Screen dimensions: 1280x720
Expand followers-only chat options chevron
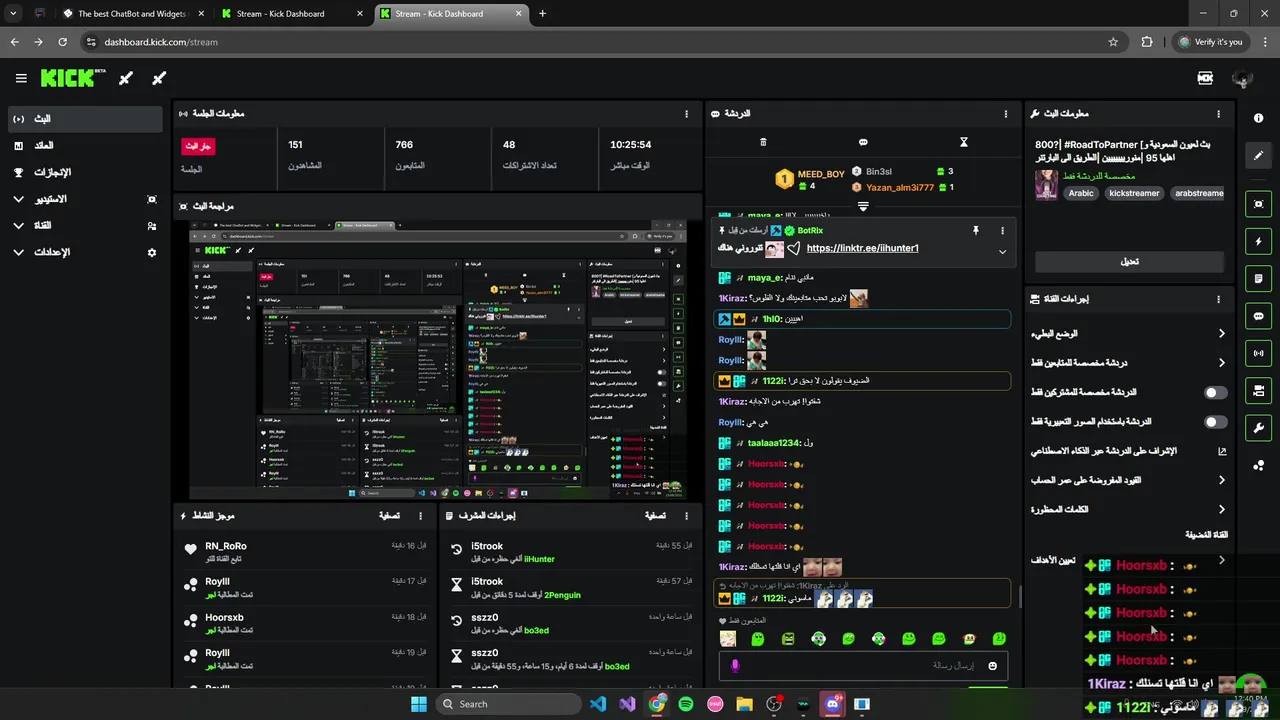pos(1221,363)
